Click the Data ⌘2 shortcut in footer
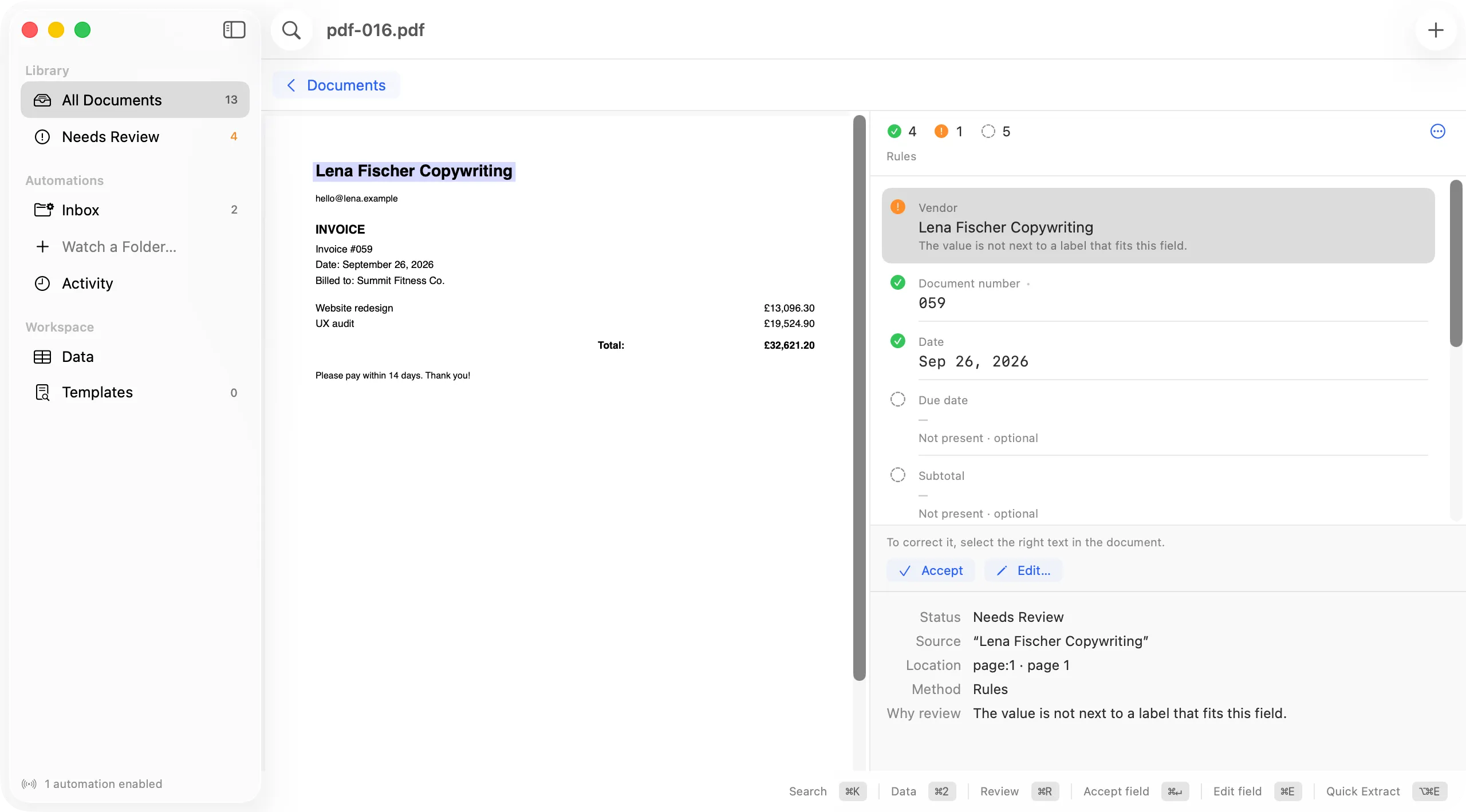 coord(923,791)
